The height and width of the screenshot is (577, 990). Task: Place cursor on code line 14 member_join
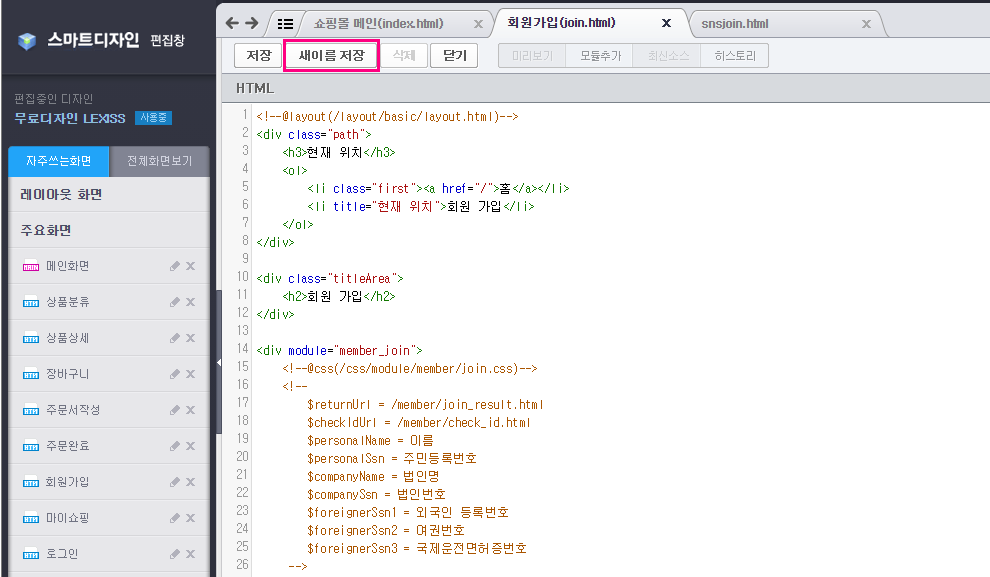tap(340, 350)
